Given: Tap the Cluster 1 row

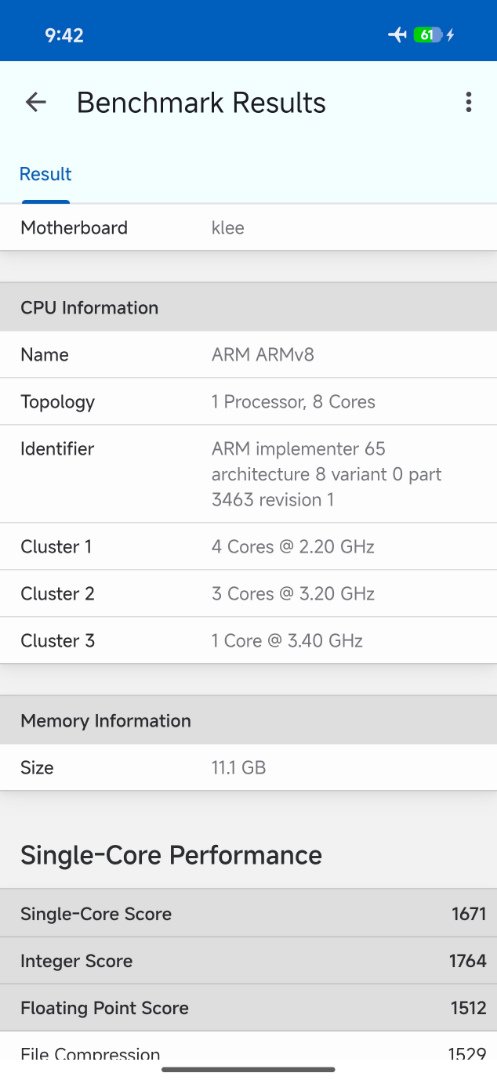Looking at the screenshot, I should [248, 547].
